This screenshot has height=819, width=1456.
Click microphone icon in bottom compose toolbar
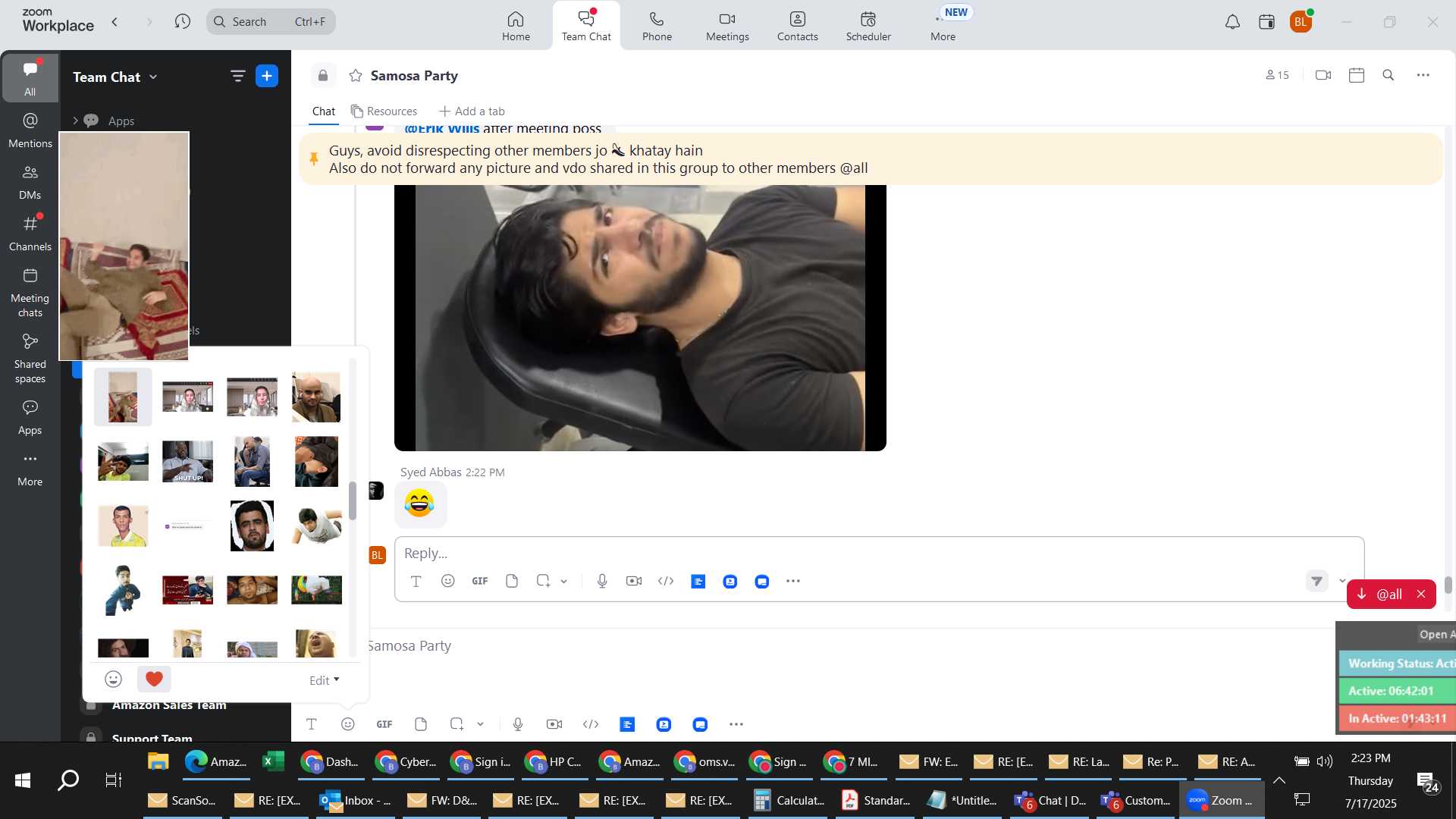(518, 724)
